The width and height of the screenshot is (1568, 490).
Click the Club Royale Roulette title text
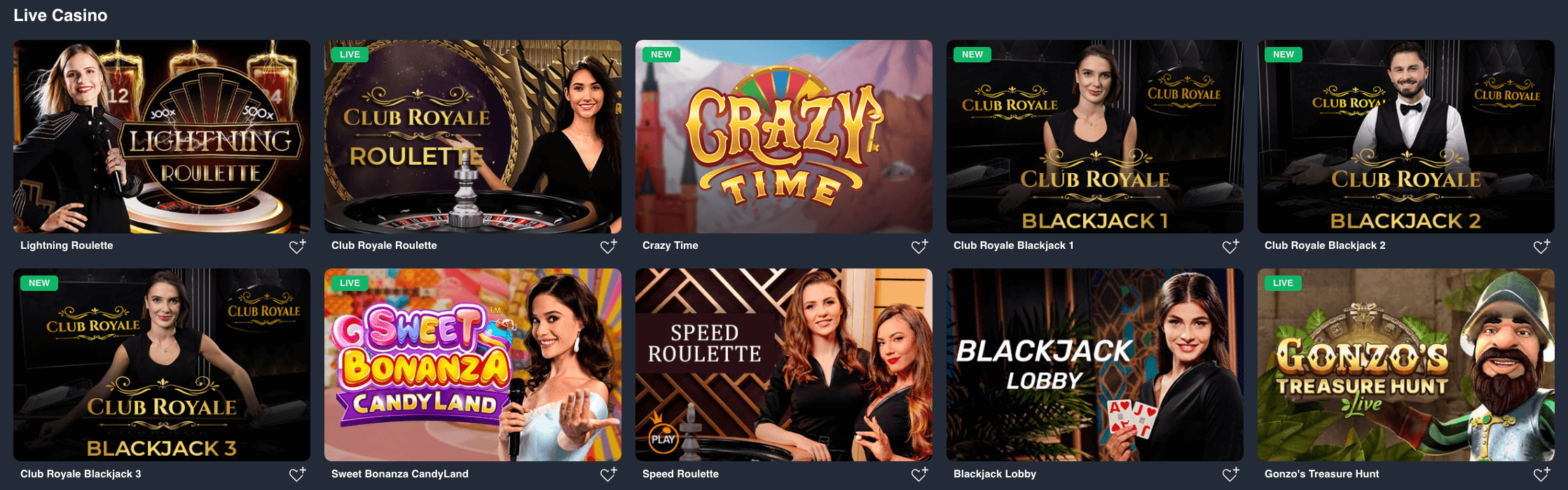tap(384, 245)
